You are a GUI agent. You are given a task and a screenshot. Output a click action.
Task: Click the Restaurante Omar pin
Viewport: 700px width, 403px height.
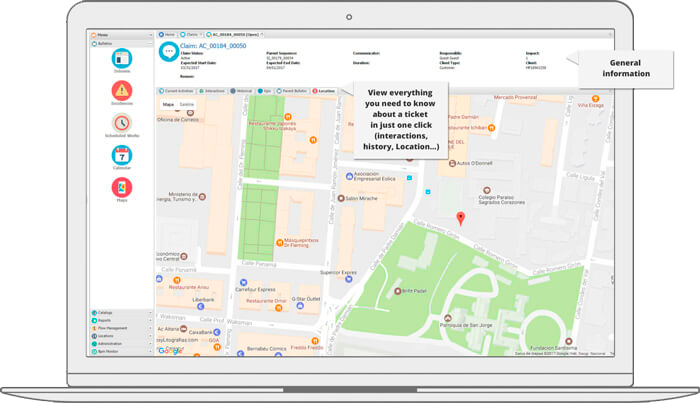click(x=279, y=308)
